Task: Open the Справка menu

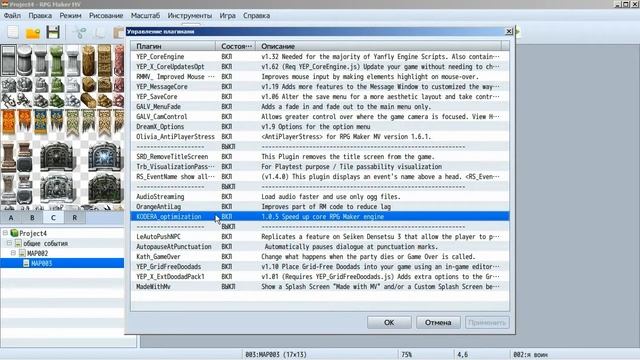Action: click(x=256, y=16)
